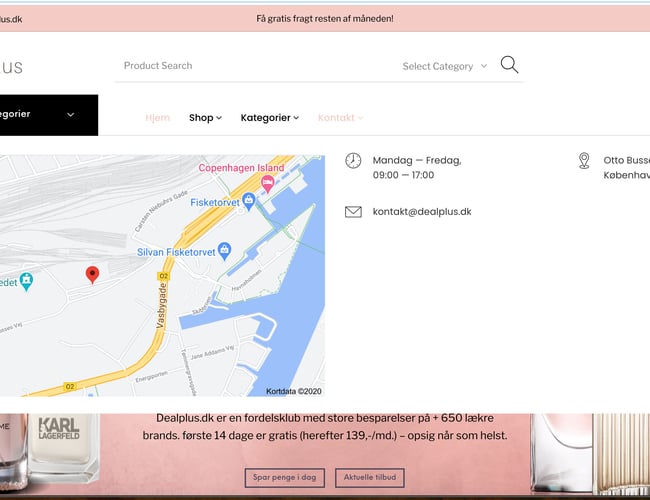Click the Silvan Fisketorvet map label

click(x=176, y=252)
